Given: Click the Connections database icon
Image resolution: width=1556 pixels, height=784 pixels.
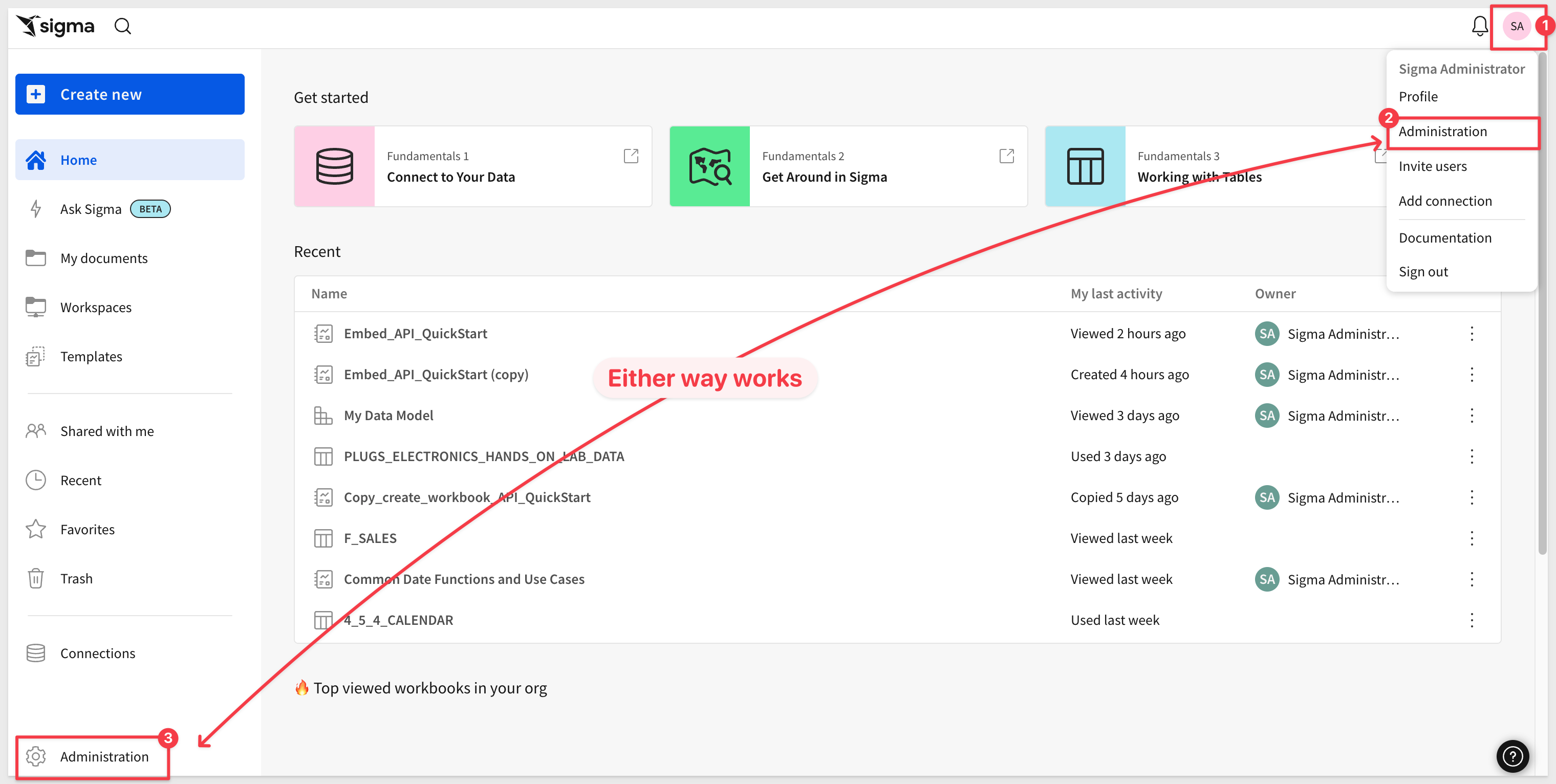Looking at the screenshot, I should [36, 653].
